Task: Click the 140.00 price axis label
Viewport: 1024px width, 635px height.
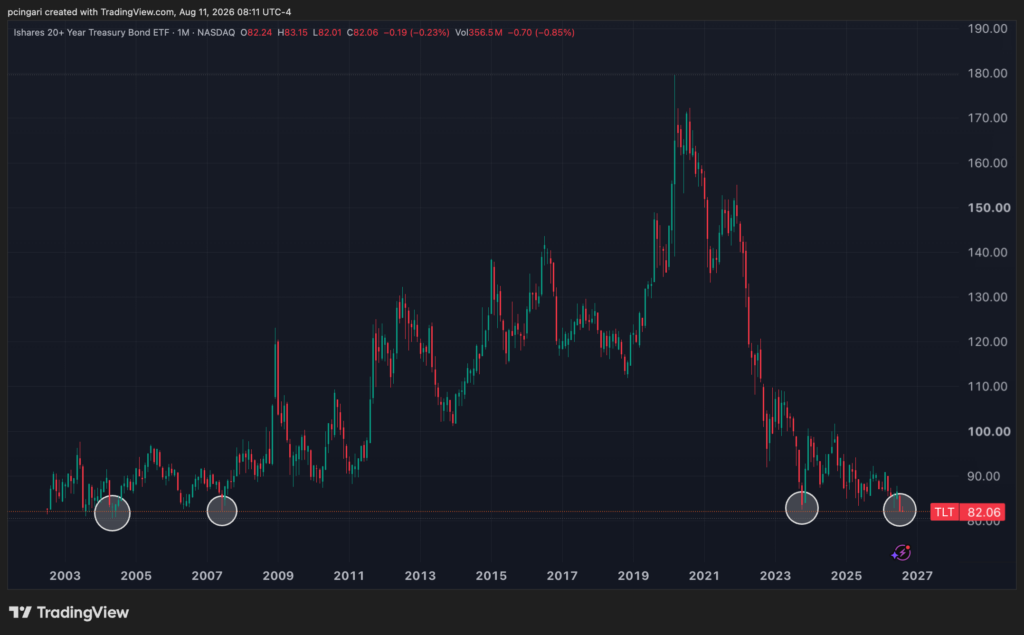Action: coord(987,252)
